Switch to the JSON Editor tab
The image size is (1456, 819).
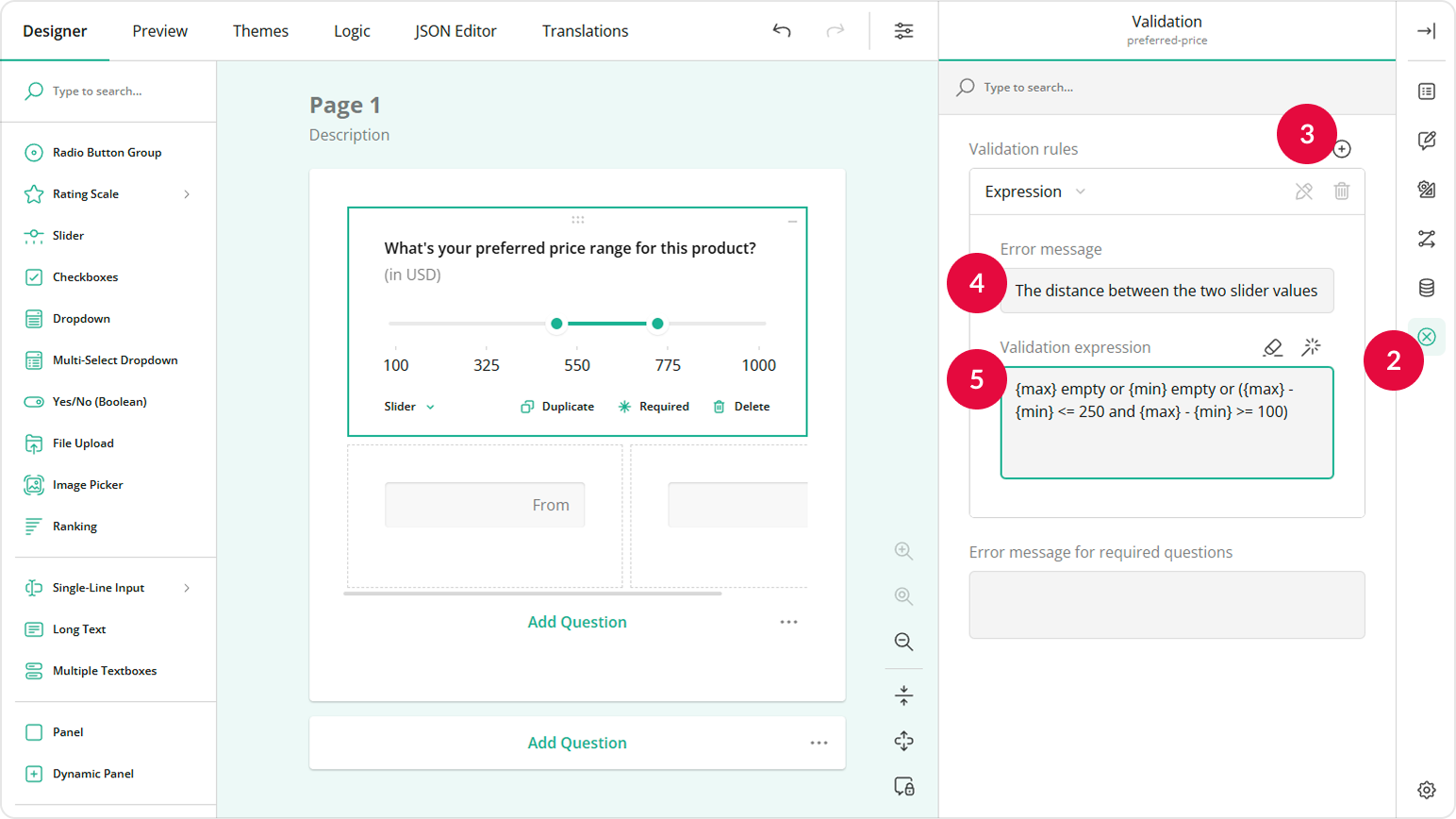455,31
